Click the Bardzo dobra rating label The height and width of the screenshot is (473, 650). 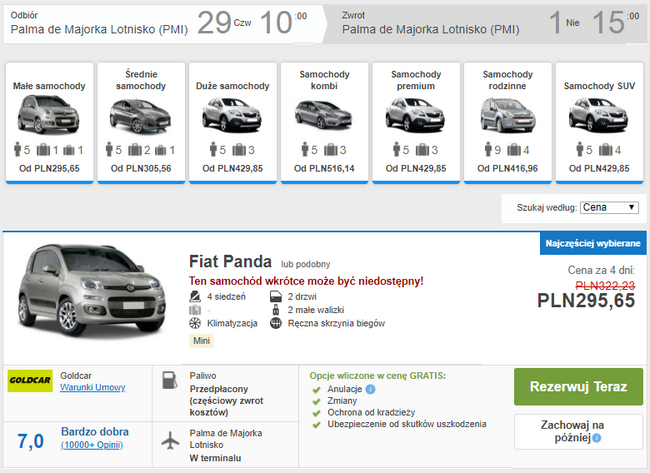tap(95, 432)
